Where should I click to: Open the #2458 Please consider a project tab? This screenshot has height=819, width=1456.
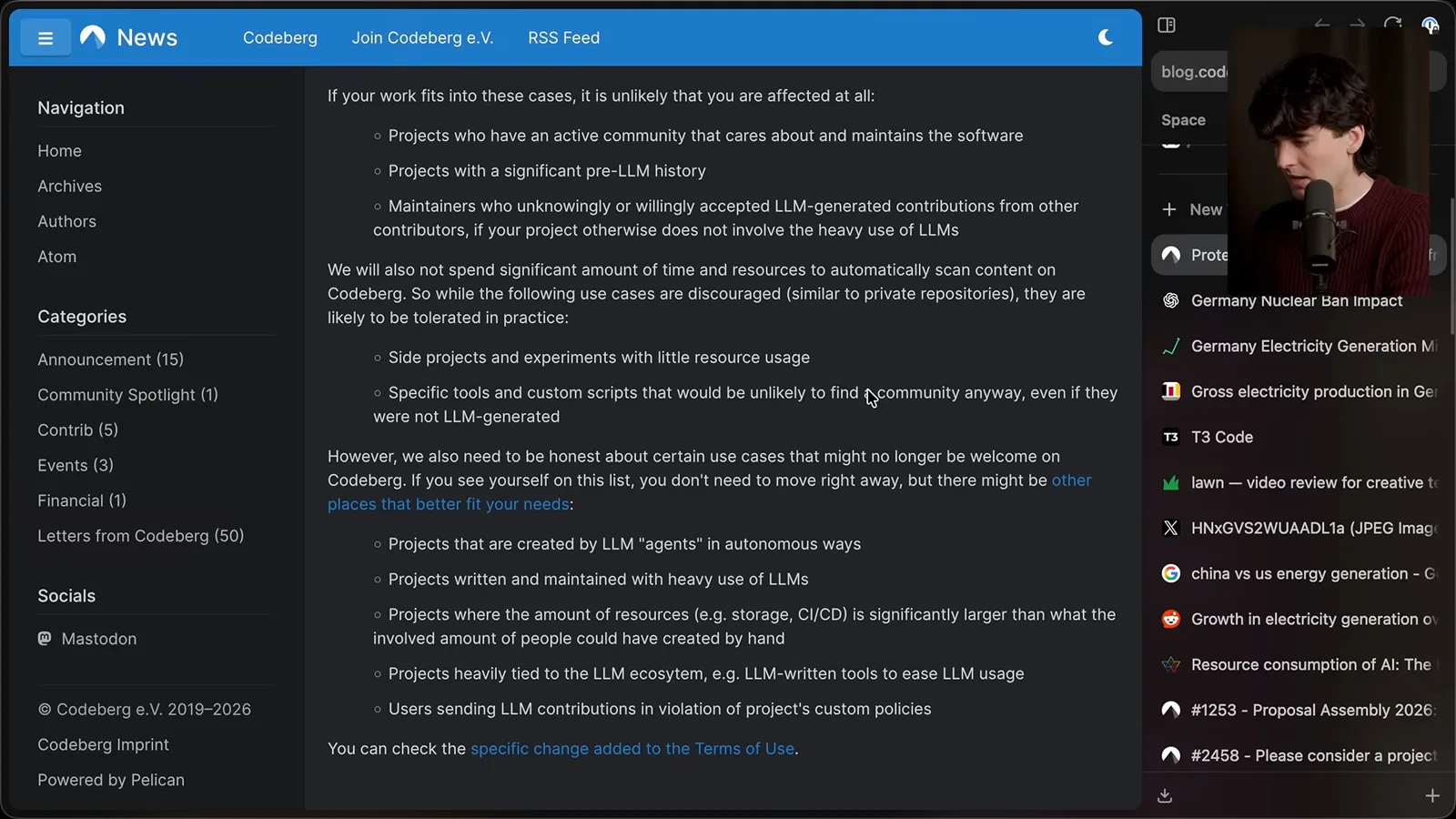1297,755
